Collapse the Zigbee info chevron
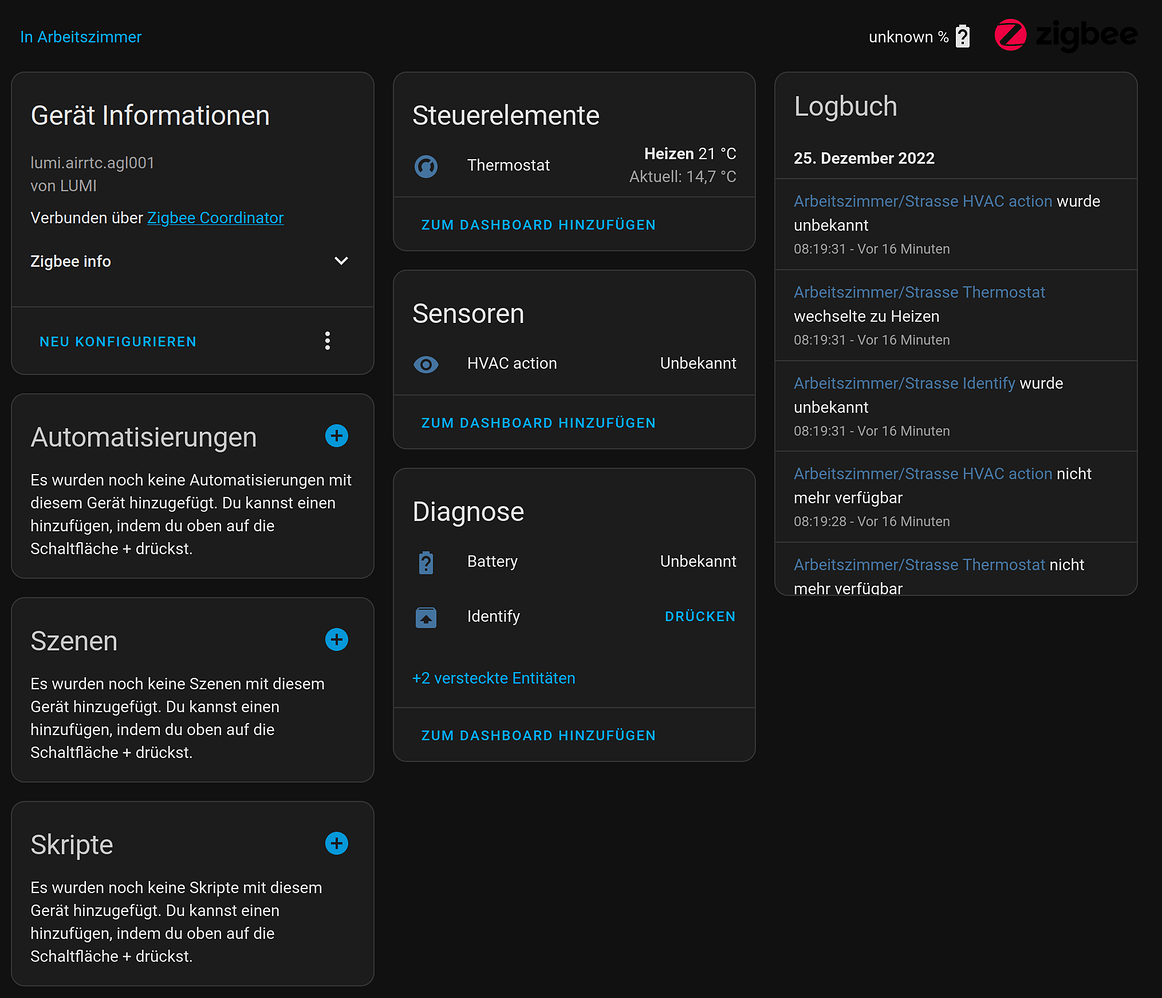This screenshot has width=1162, height=998. coord(341,261)
